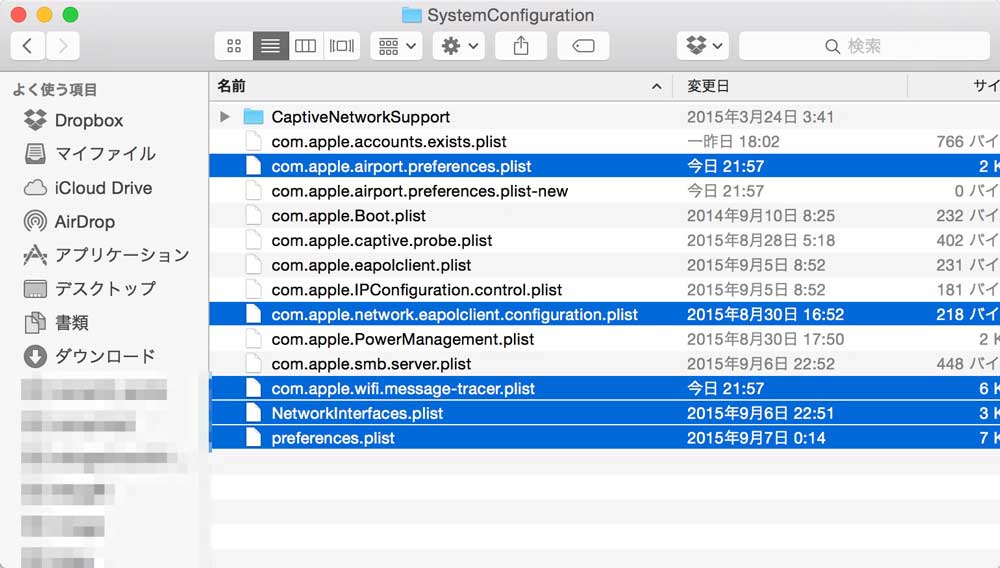The width and height of the screenshot is (1000, 568).
Task: Open AirDrop in the sidebar
Action: 69,222
